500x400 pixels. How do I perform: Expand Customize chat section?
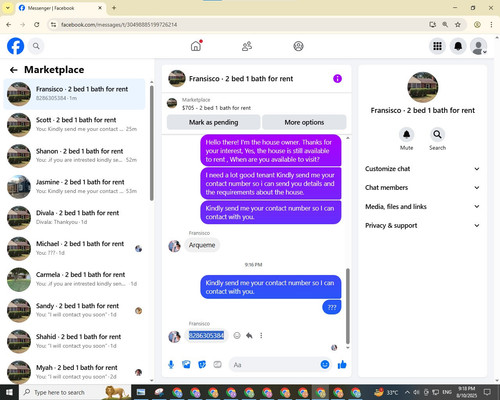tap(422, 169)
